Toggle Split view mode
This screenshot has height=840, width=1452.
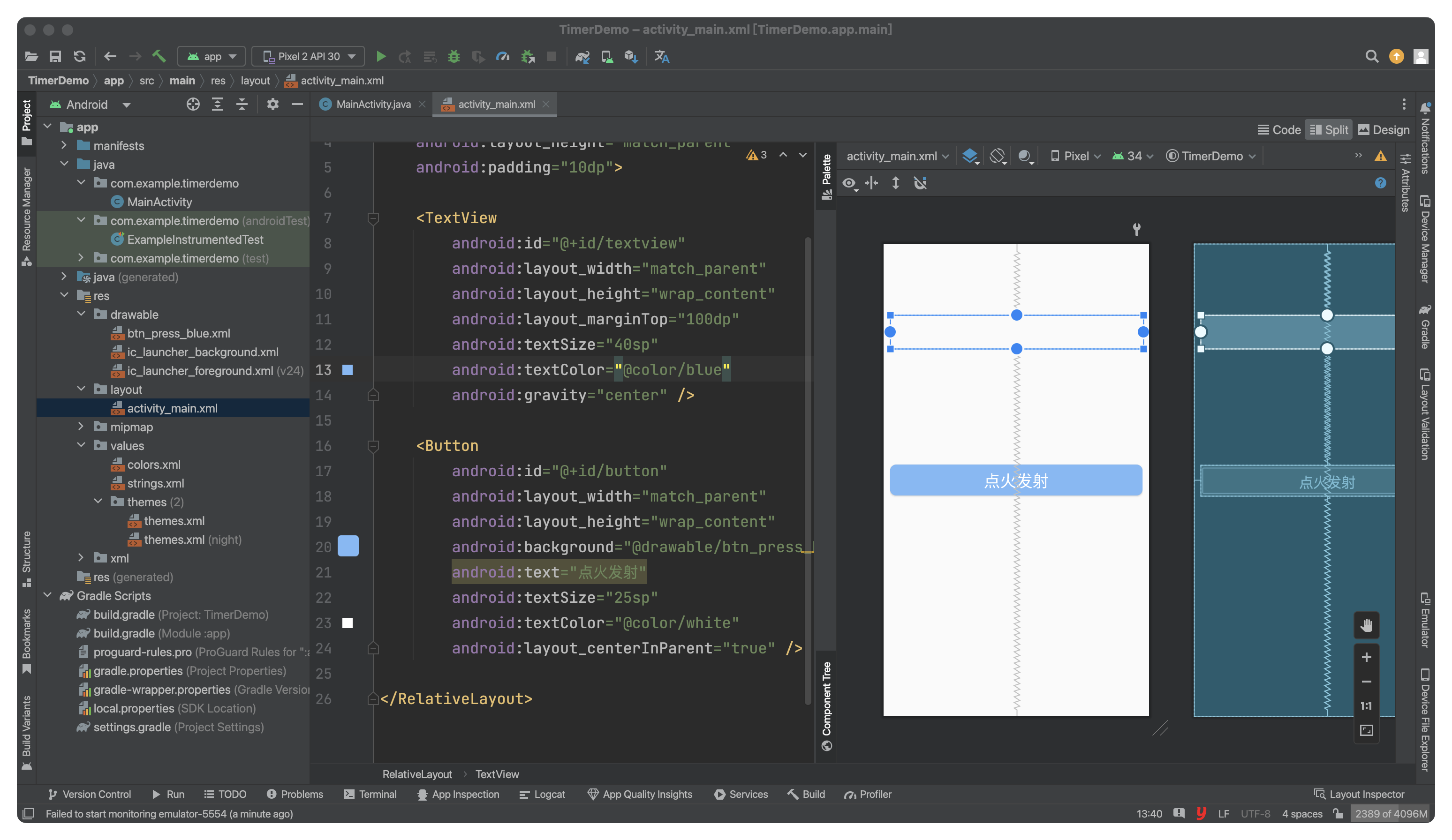tap(1329, 130)
